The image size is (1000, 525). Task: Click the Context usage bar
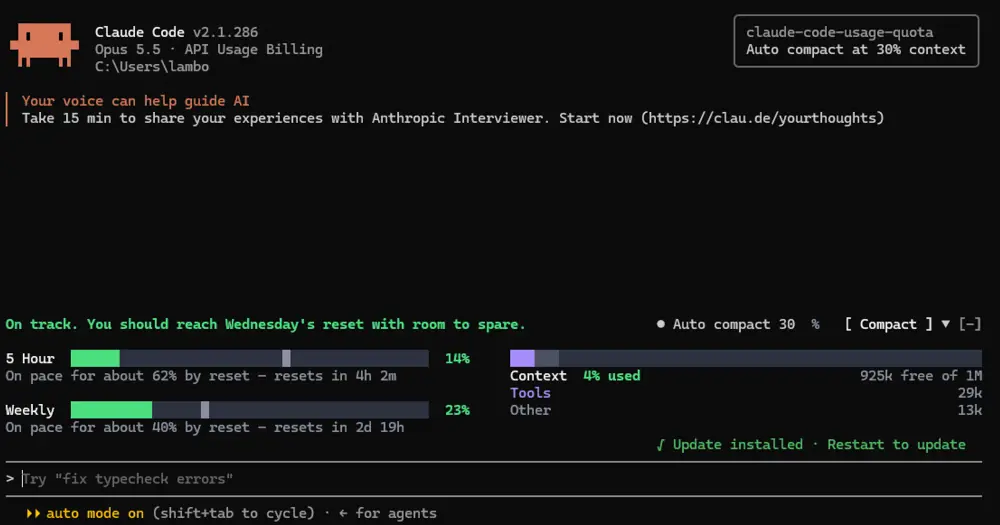[746, 358]
